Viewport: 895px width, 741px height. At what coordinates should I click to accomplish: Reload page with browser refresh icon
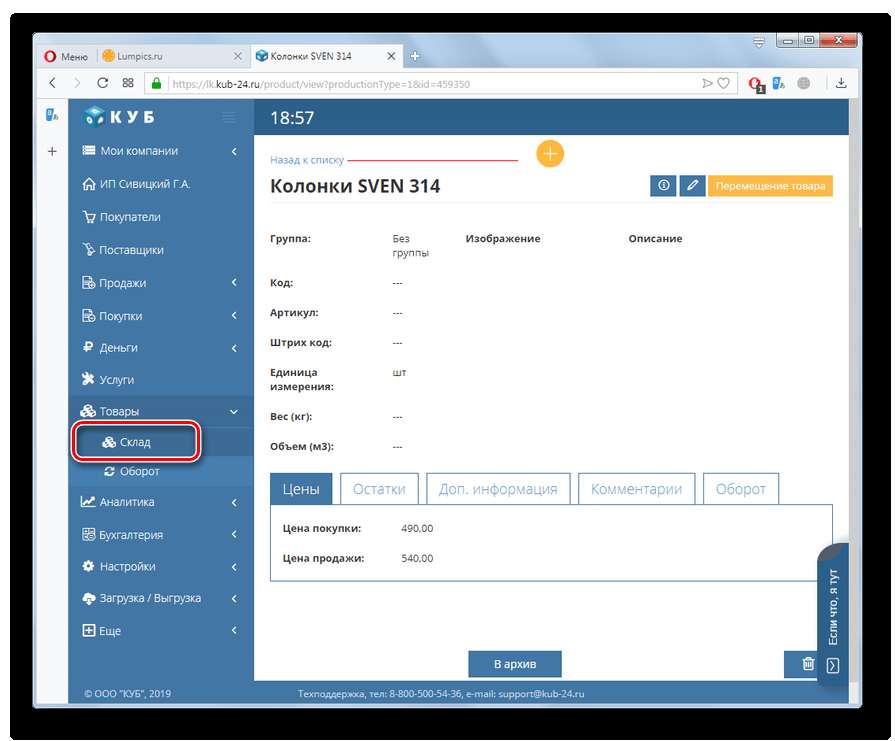coord(102,84)
